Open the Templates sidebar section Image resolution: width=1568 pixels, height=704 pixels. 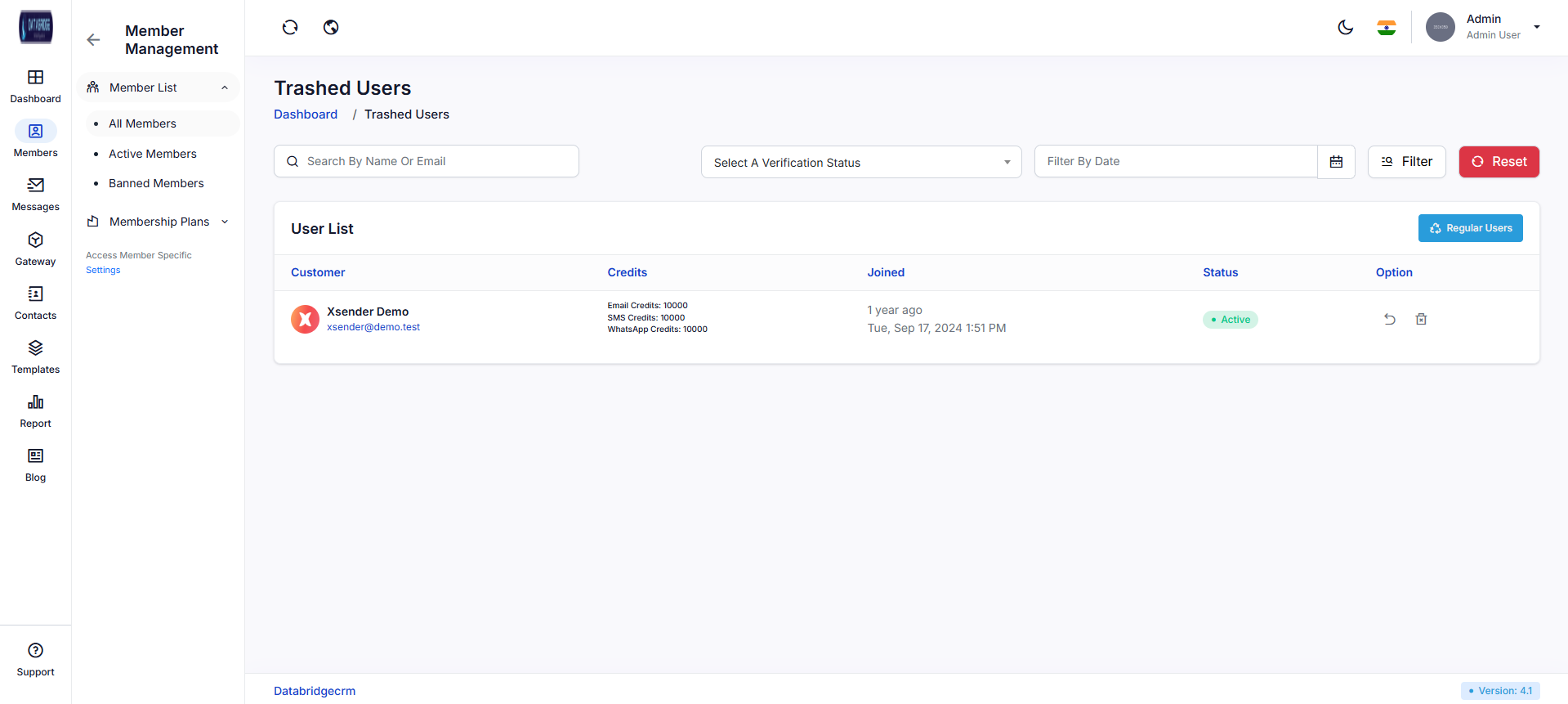[35, 357]
